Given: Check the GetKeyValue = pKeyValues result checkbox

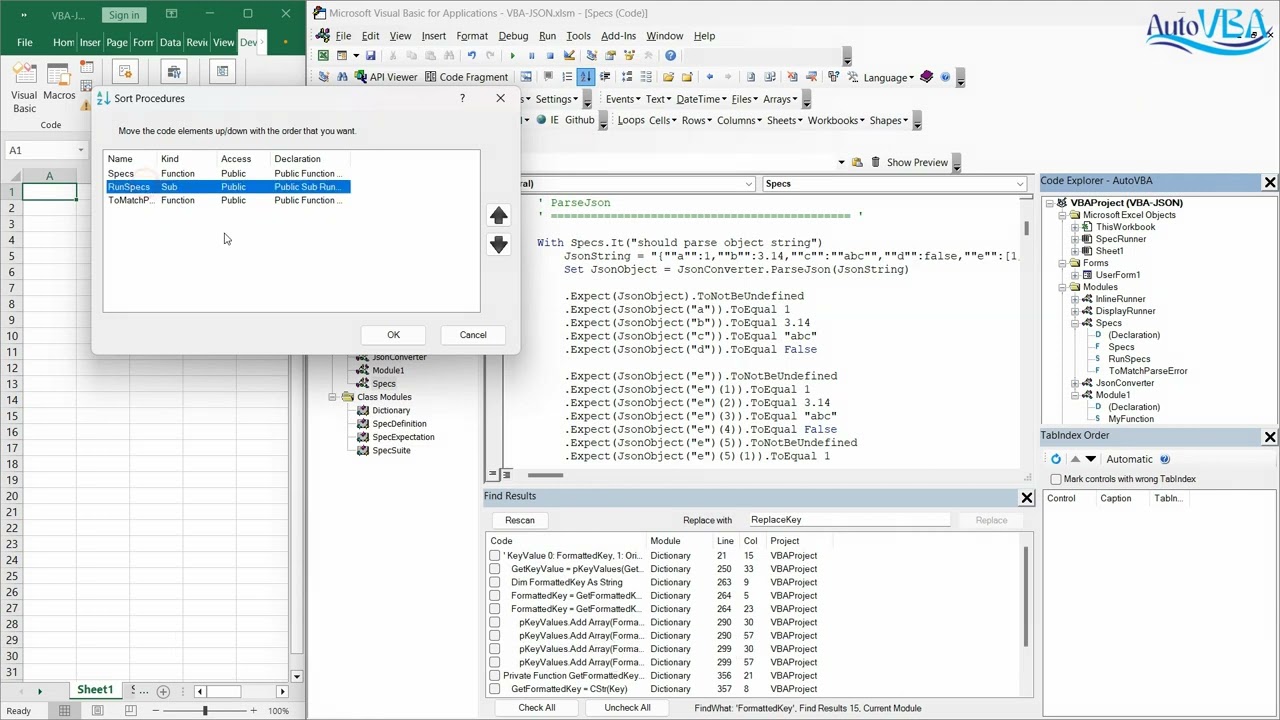Looking at the screenshot, I should [494, 569].
